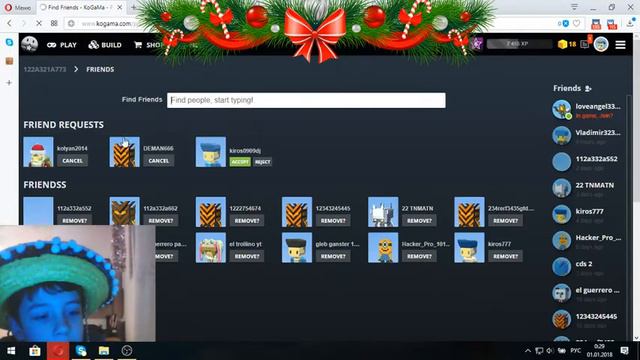
Task: Open the PLAY menu
Action: tap(62, 45)
